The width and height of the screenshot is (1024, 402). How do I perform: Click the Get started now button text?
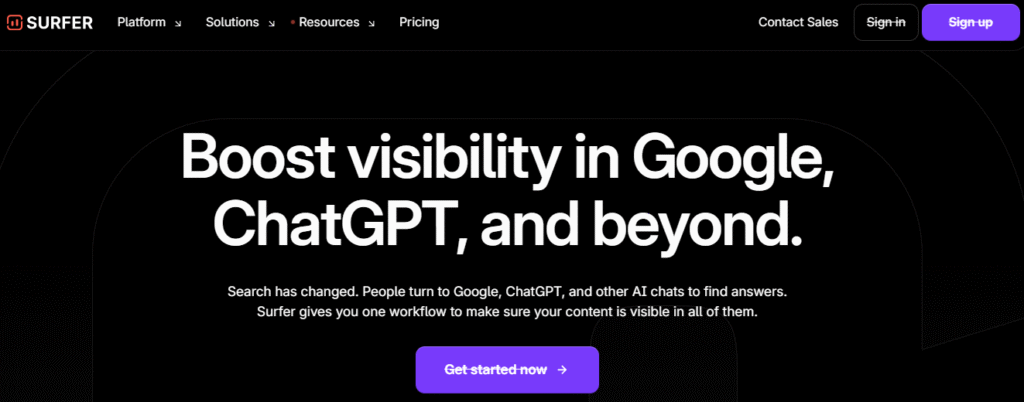(495, 370)
